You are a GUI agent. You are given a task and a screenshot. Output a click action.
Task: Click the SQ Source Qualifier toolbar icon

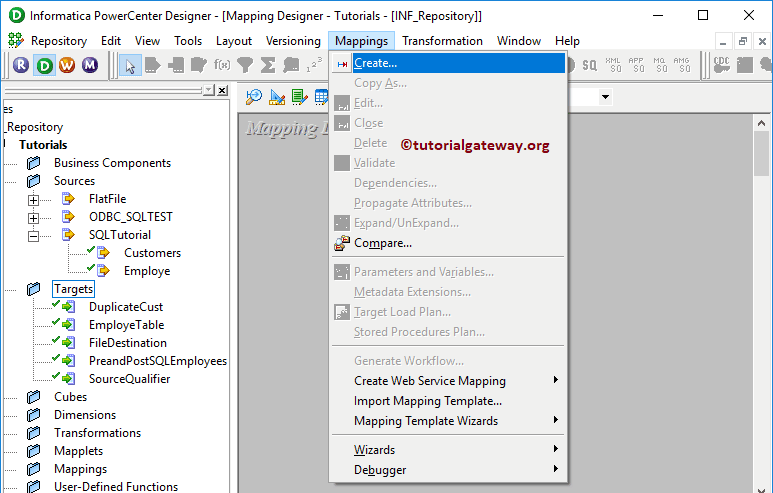589,65
